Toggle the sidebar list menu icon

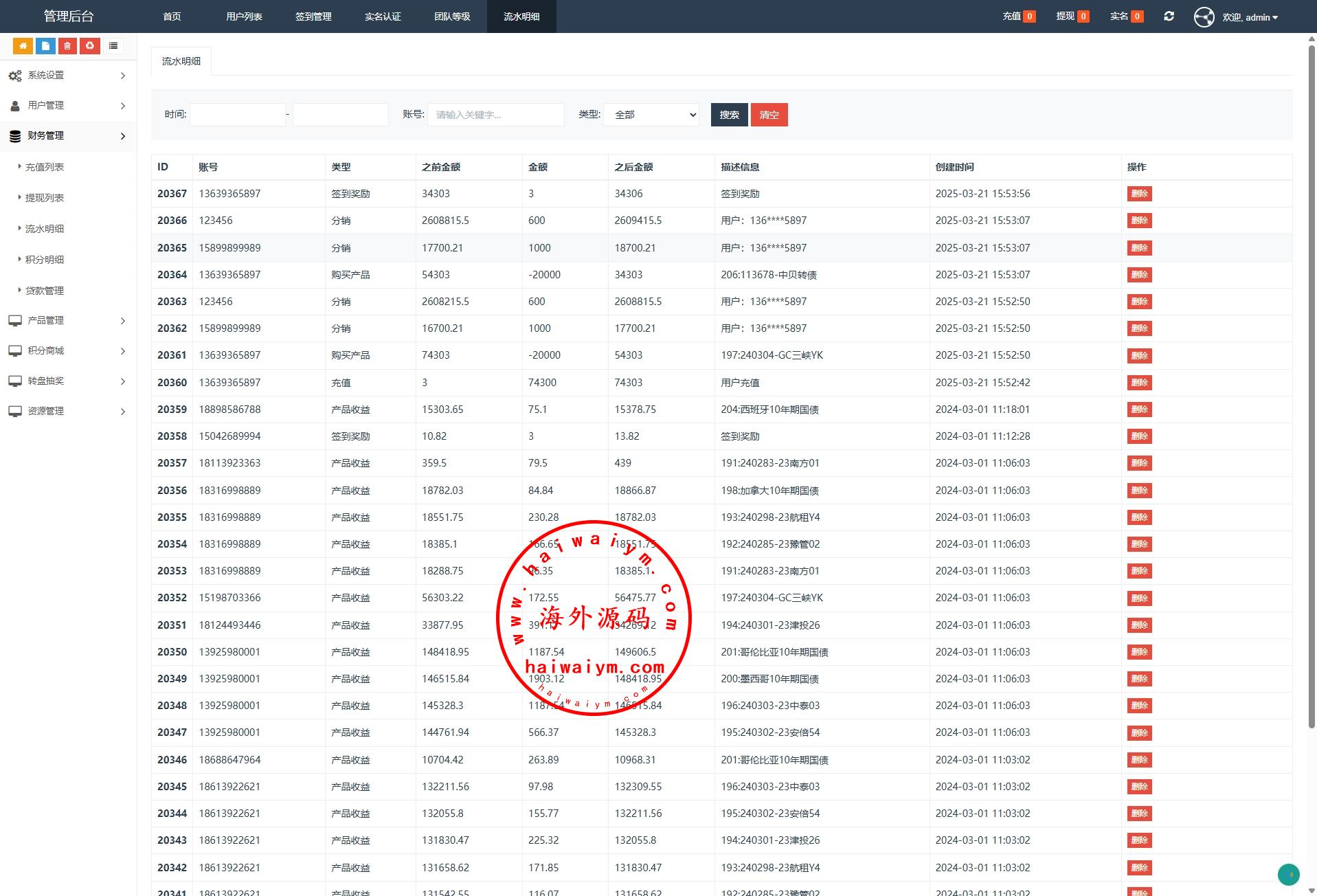[x=113, y=46]
